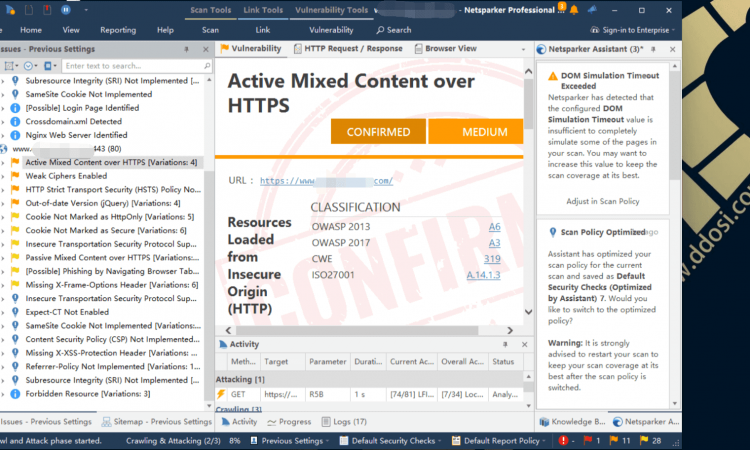This screenshot has height=450, width=750.
Task: Click the orange flag count 11 in status bar
Action: point(620,440)
